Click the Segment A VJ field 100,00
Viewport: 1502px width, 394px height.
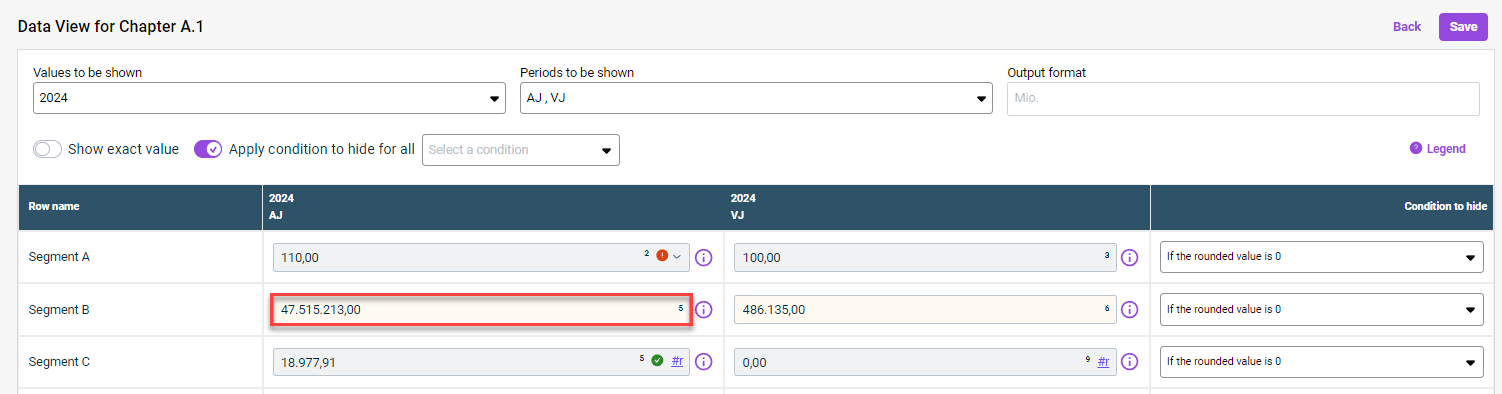click(x=925, y=257)
